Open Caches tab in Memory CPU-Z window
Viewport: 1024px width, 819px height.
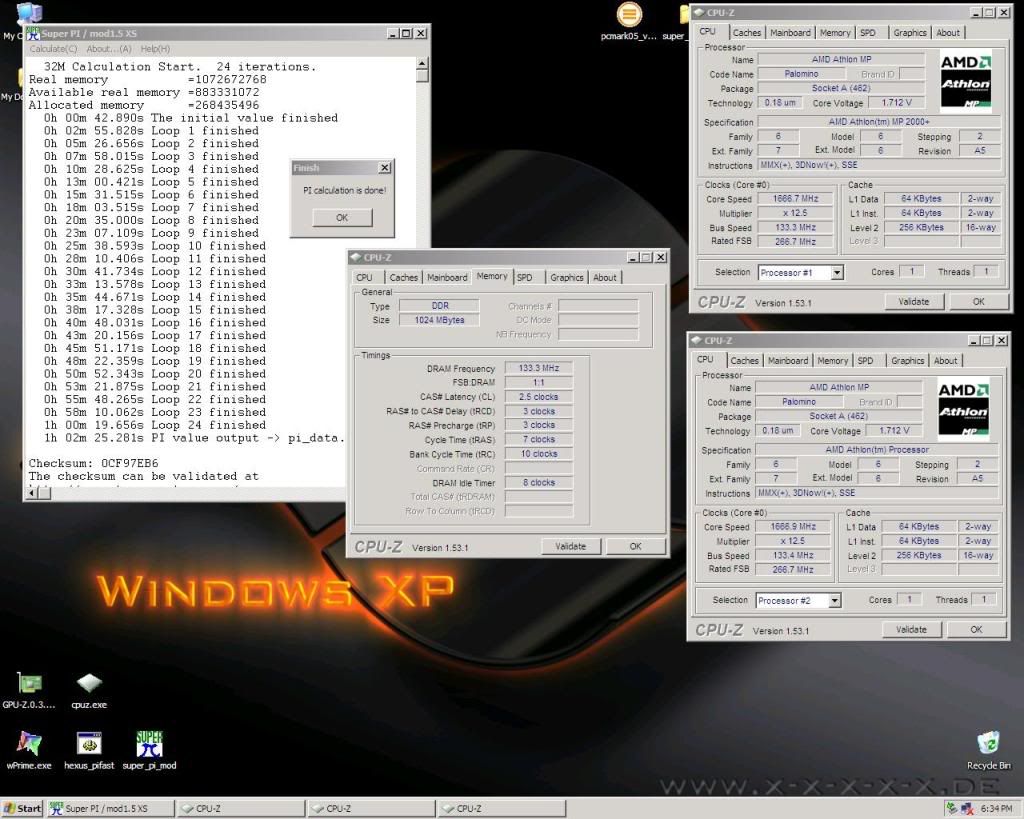tap(403, 278)
